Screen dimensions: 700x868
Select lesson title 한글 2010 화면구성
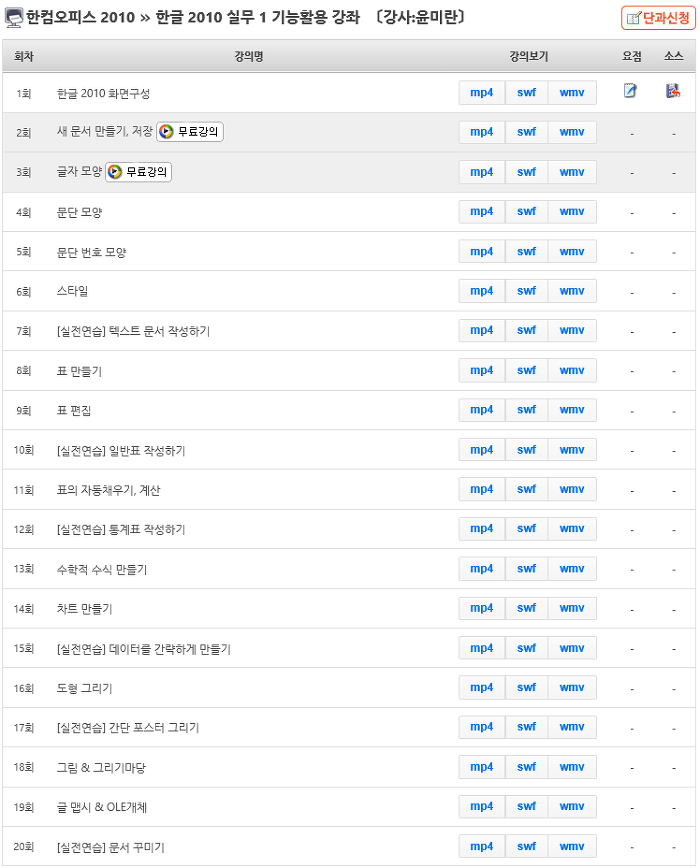point(103,94)
